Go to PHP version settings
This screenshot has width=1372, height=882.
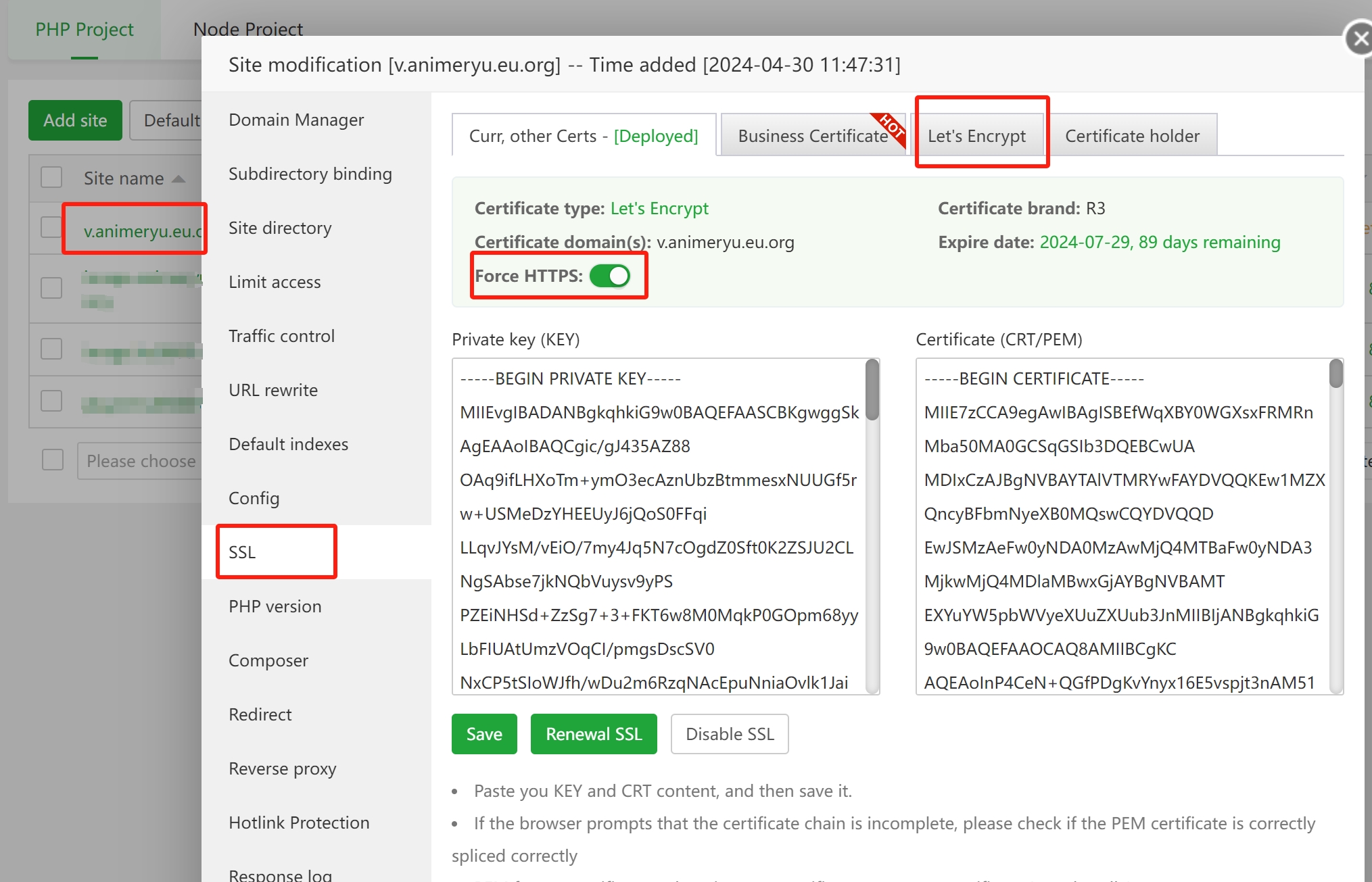[x=275, y=606]
